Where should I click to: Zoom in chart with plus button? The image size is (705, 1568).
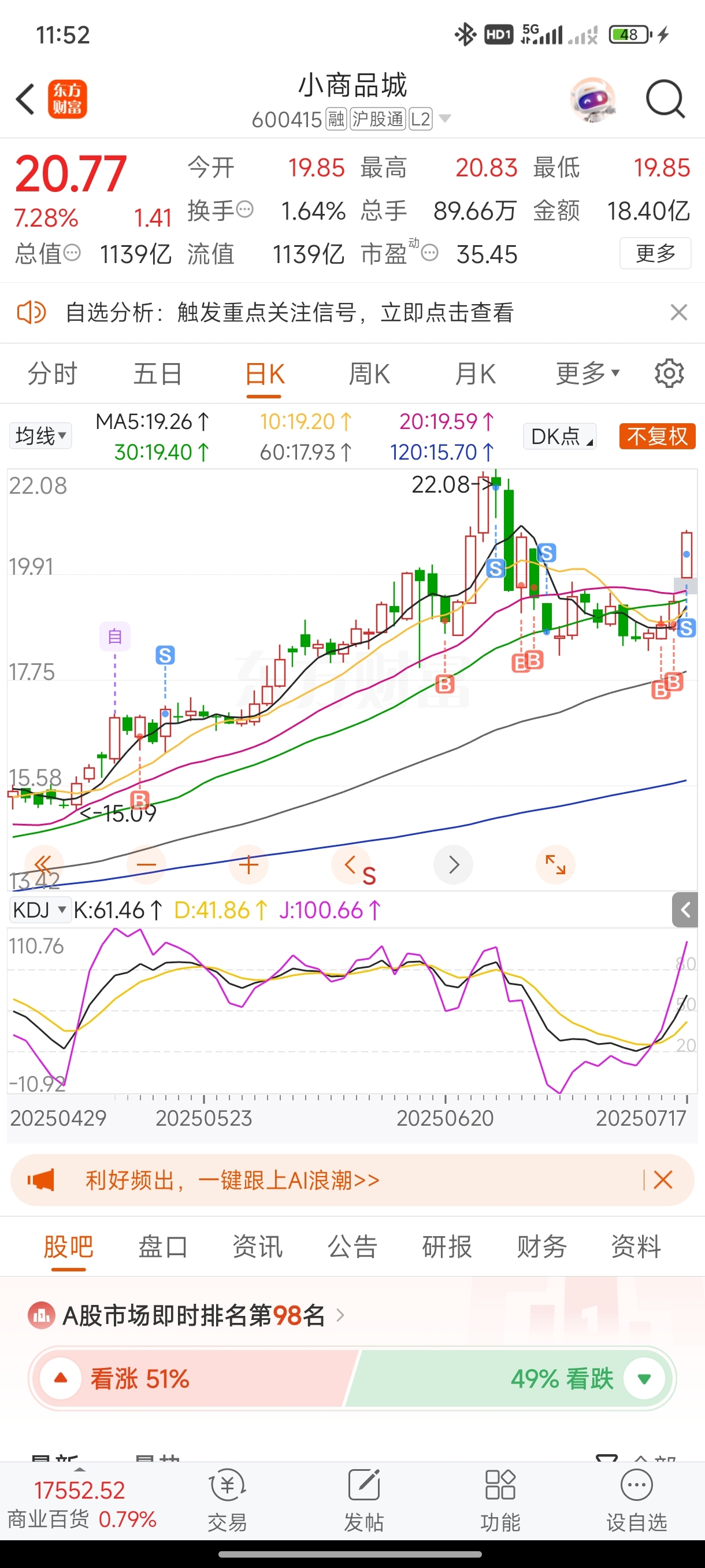(248, 864)
